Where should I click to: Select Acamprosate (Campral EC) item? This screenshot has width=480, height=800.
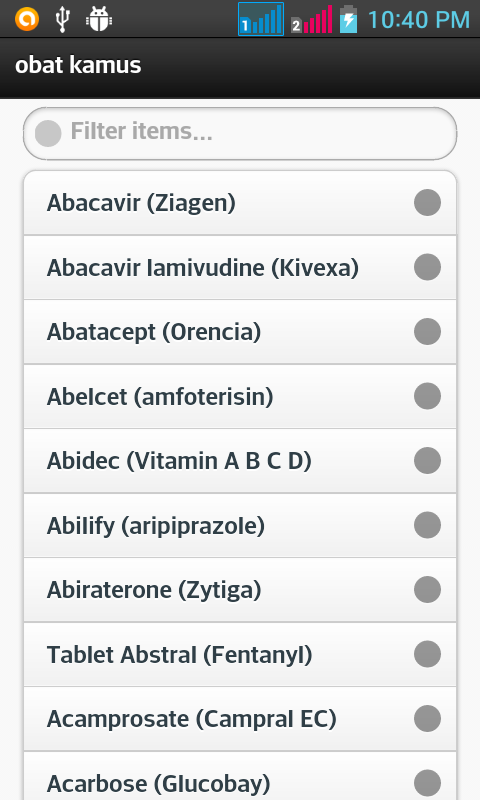point(240,719)
